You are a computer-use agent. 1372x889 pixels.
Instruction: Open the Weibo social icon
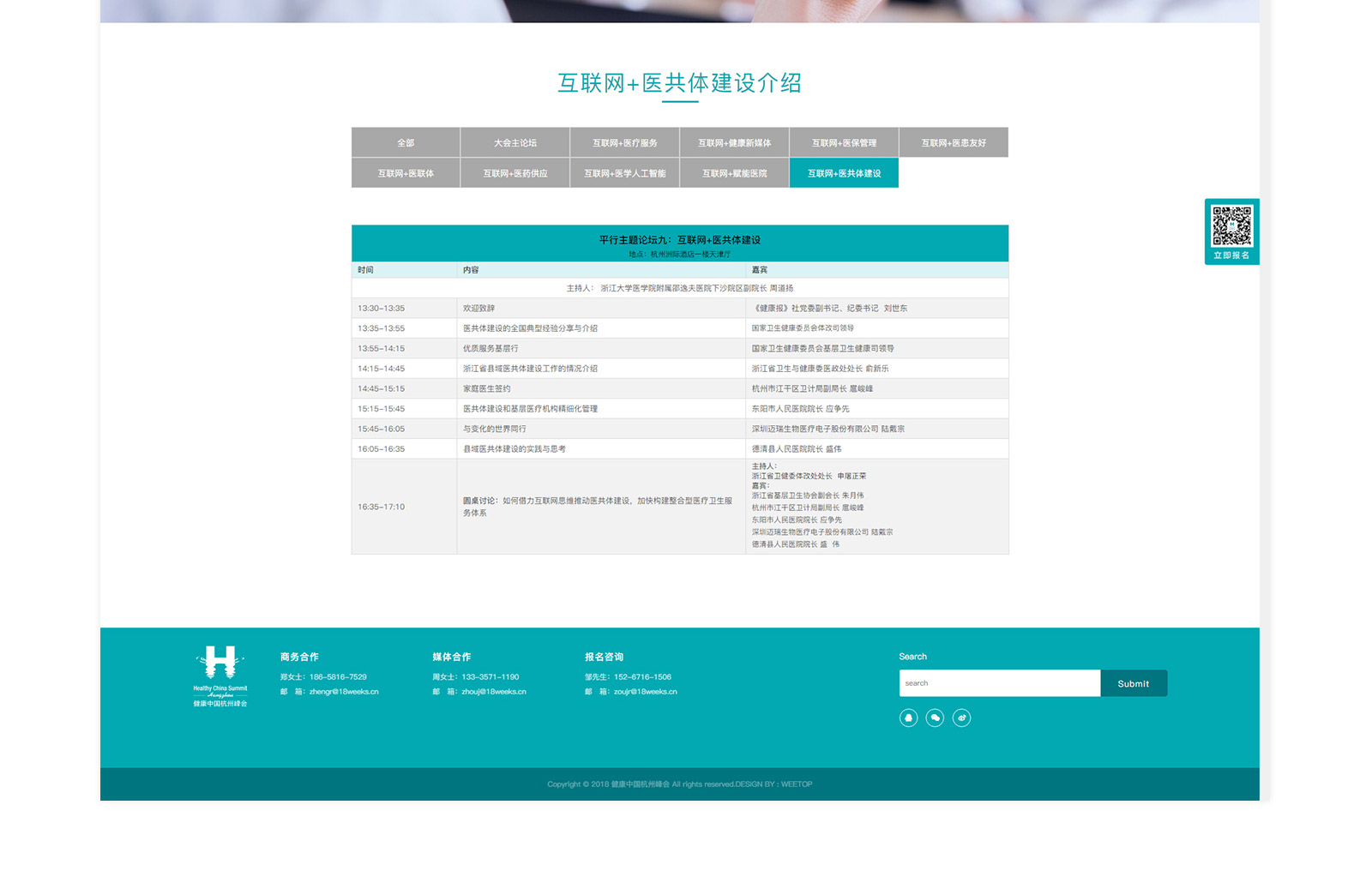(961, 718)
